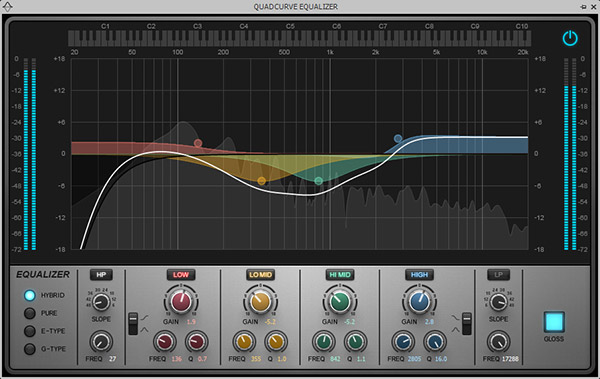Click the HI MID Q value 1.1
The image size is (600, 379).
(361, 359)
